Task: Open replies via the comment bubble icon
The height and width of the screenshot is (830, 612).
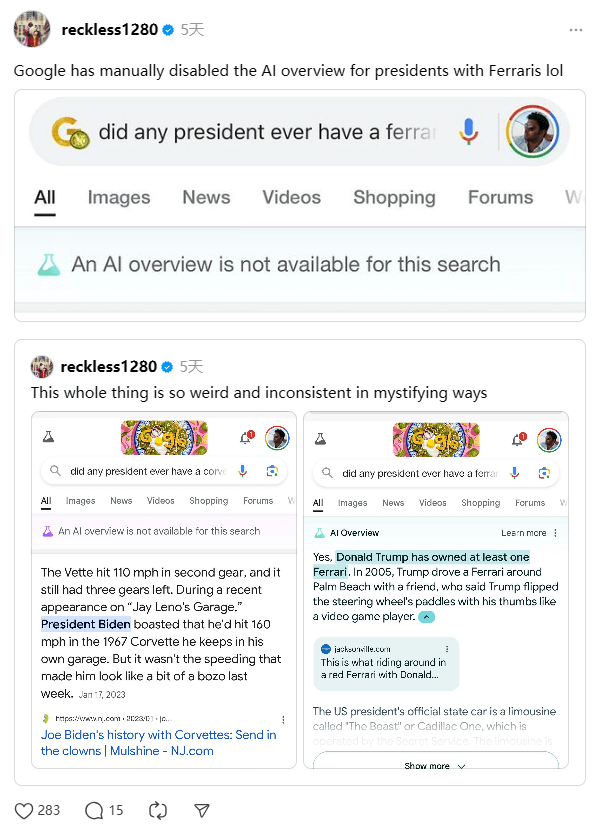Action: click(x=95, y=810)
